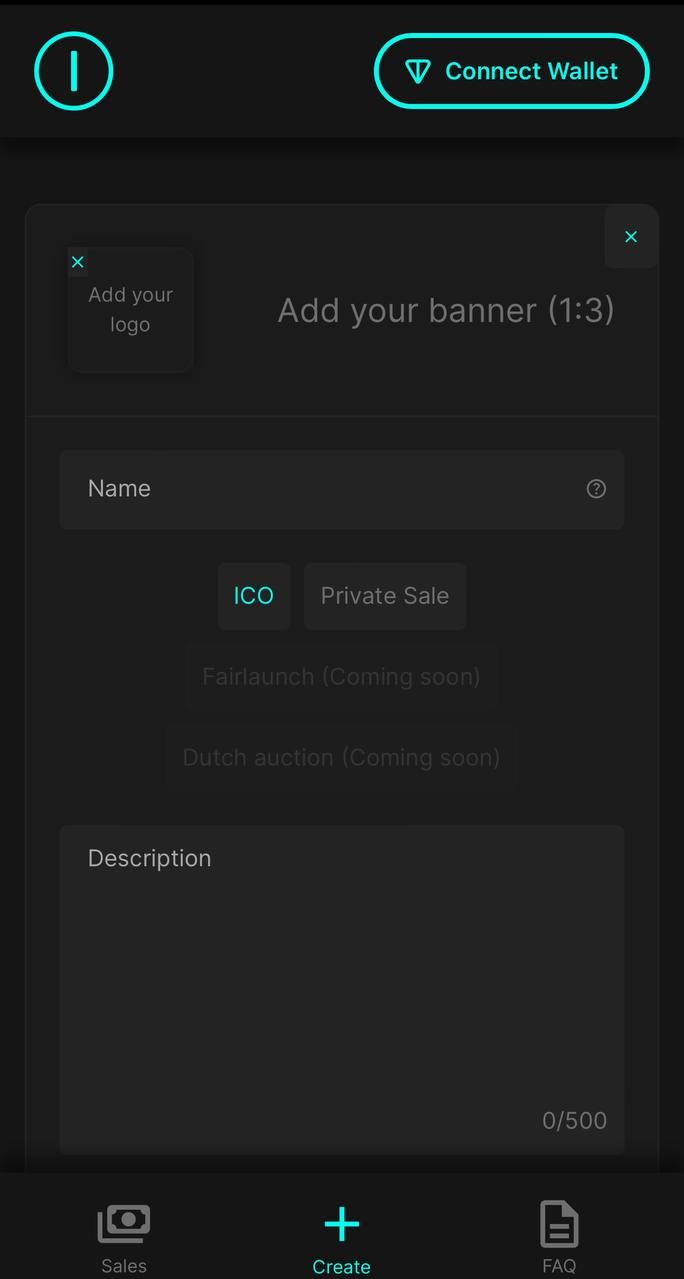684x1279 pixels.
Task: Tap the Create plus icon at the bottom
Action: [x=341, y=1221]
